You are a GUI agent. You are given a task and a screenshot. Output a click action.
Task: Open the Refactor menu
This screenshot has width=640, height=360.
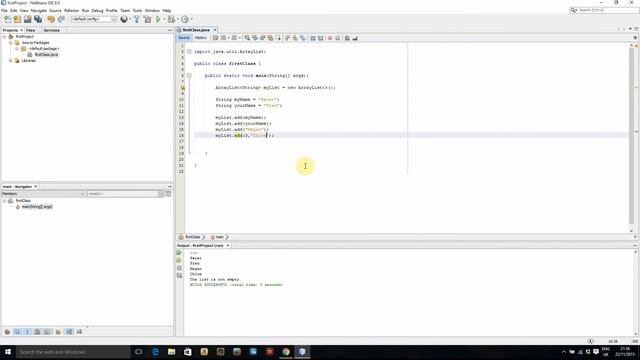tap(71, 11)
